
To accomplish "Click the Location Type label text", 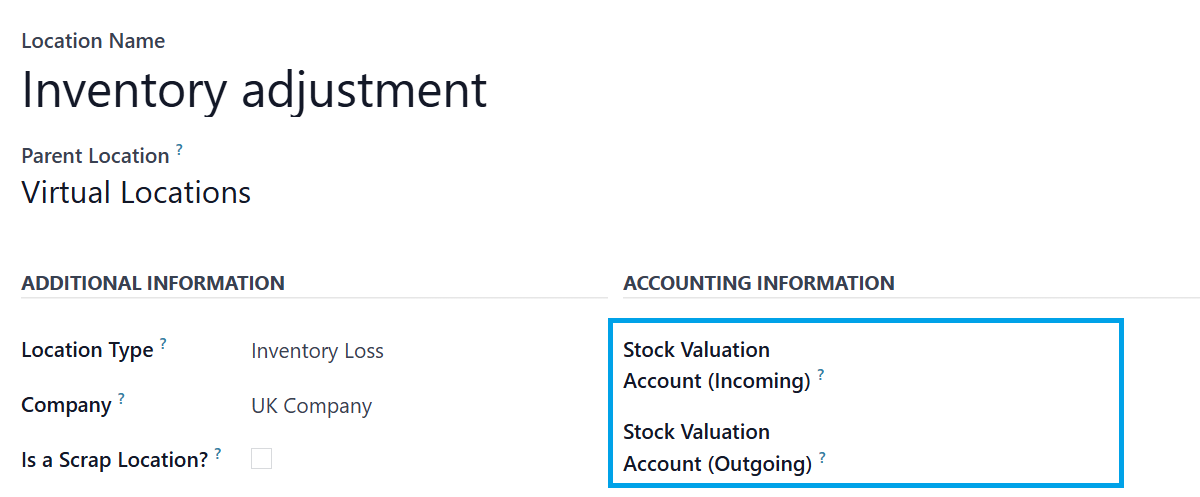I will (x=87, y=351).
